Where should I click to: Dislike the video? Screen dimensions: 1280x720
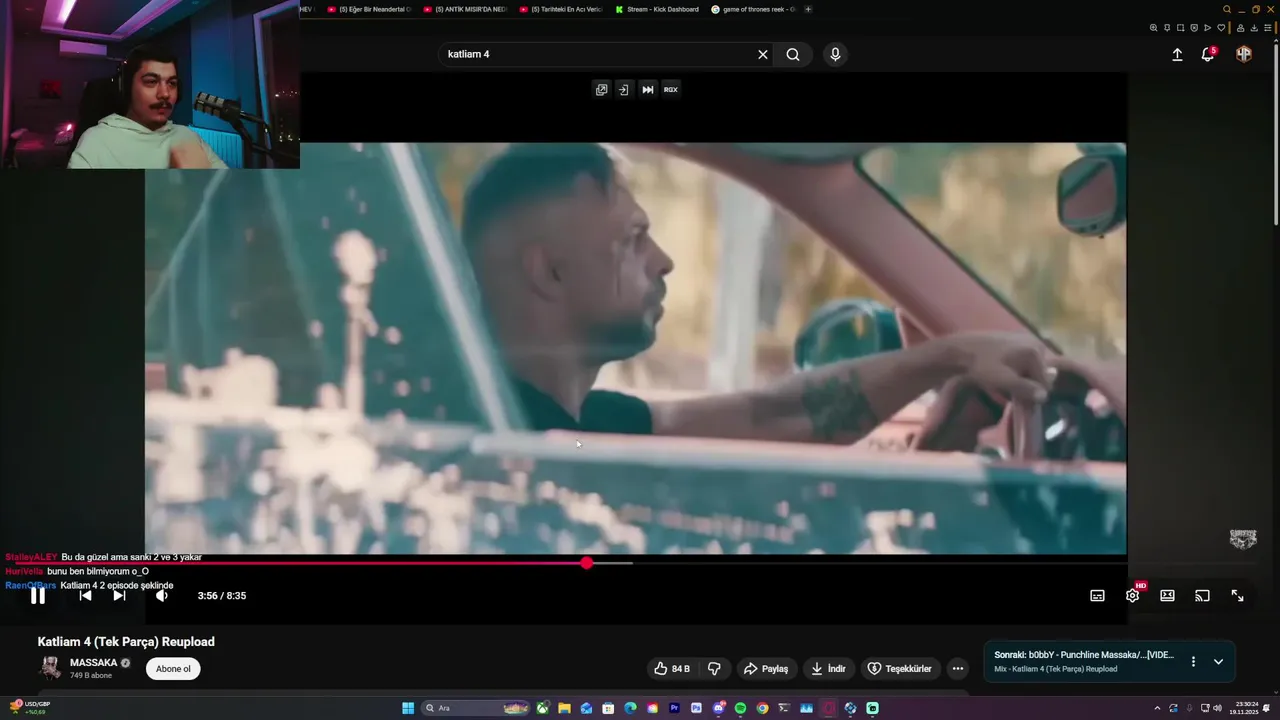point(715,669)
